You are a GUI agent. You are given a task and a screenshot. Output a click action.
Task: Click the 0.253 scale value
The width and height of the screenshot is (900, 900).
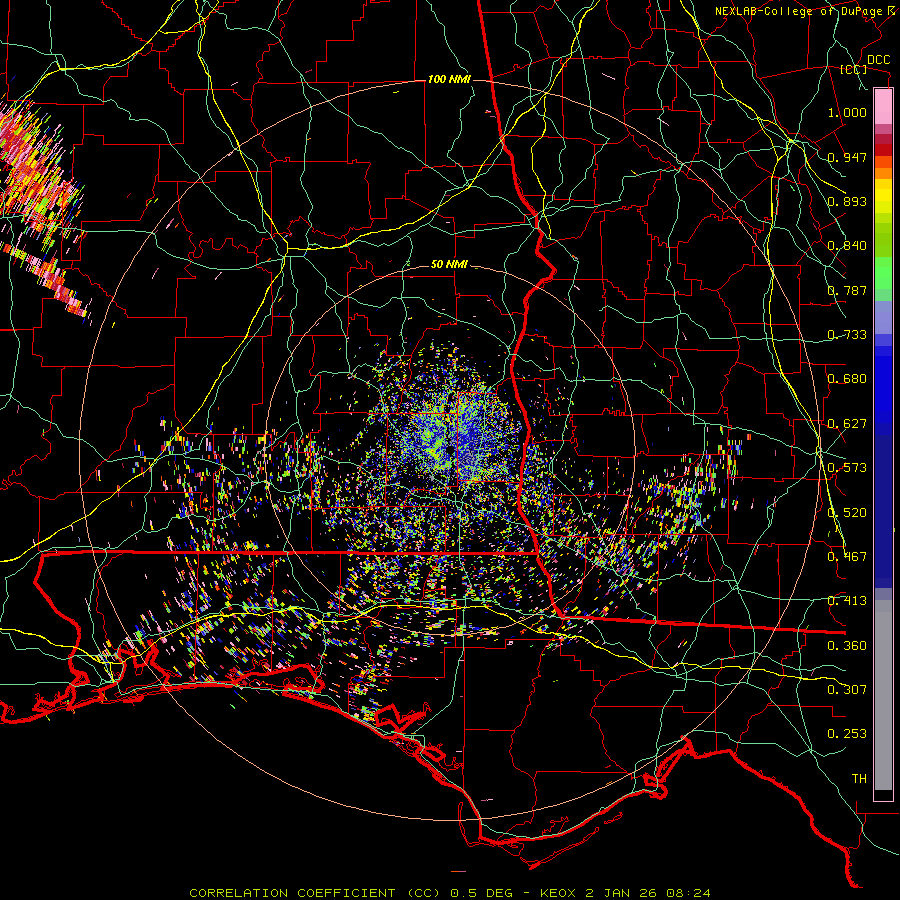coord(847,734)
